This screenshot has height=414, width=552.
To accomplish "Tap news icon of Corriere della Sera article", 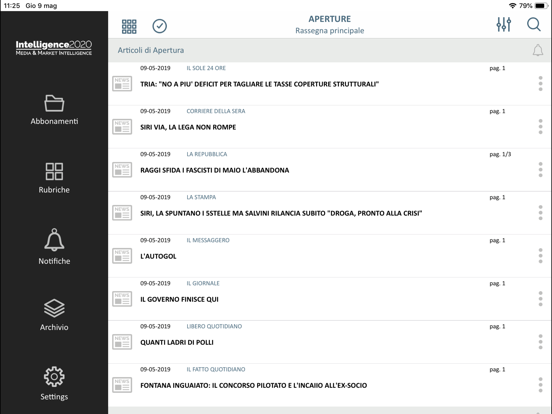I will click(122, 127).
